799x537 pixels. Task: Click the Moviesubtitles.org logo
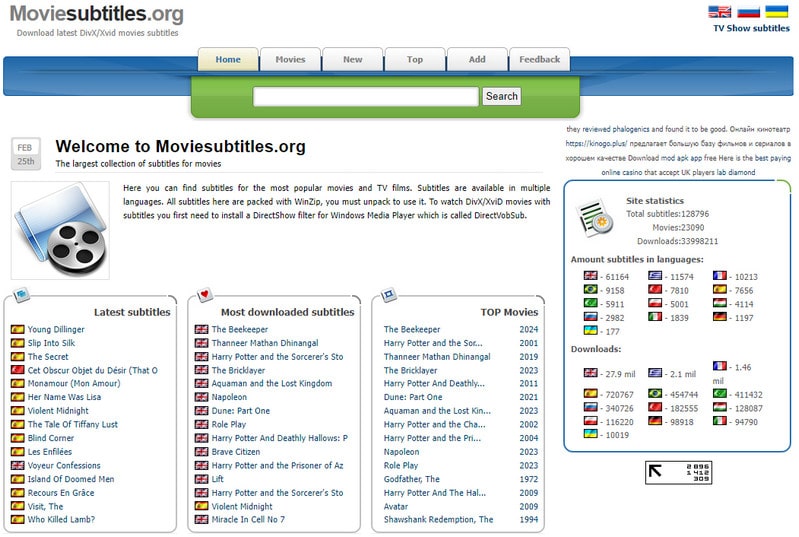click(98, 14)
